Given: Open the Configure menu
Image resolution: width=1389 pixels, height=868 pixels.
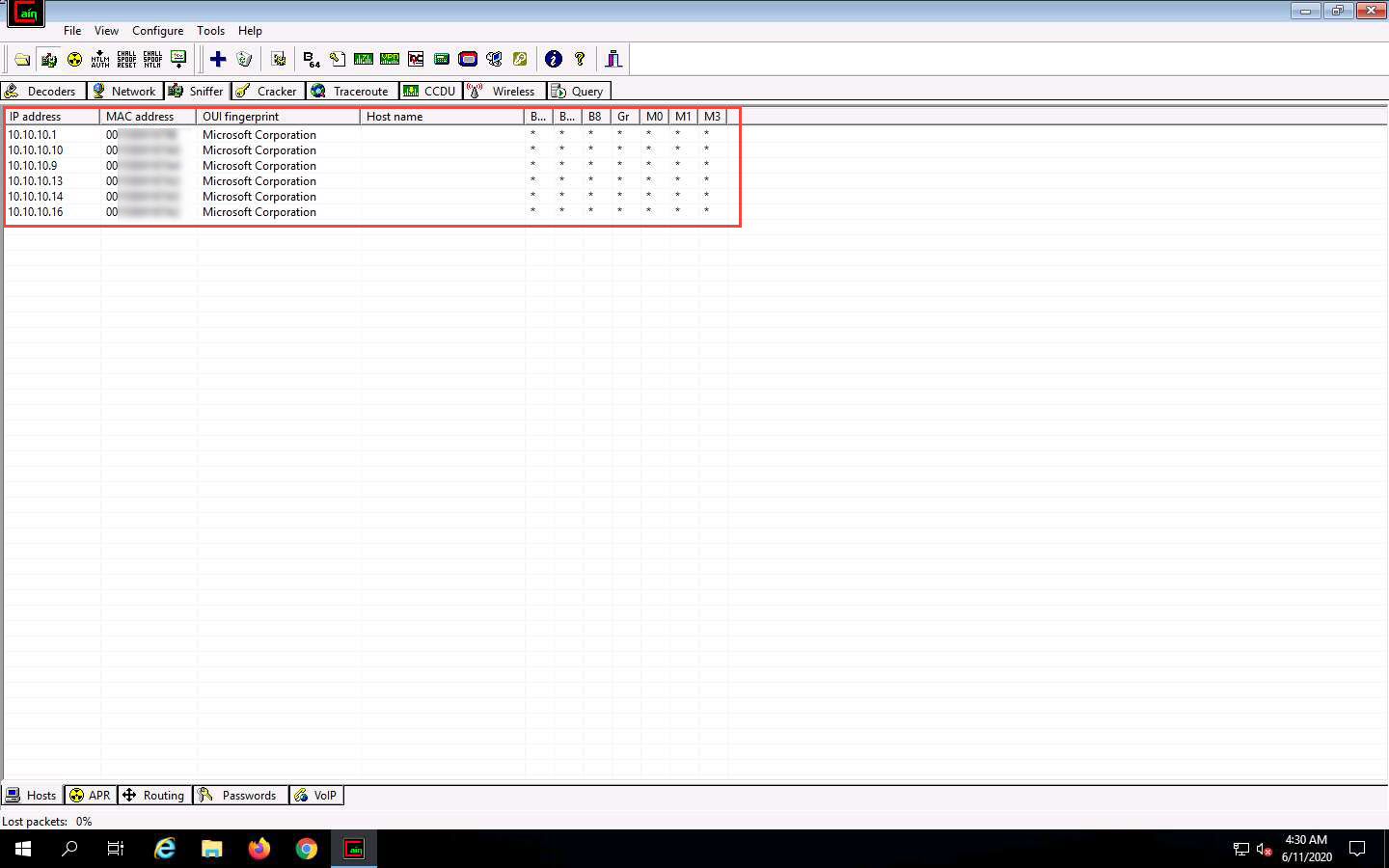Looking at the screenshot, I should (x=157, y=31).
